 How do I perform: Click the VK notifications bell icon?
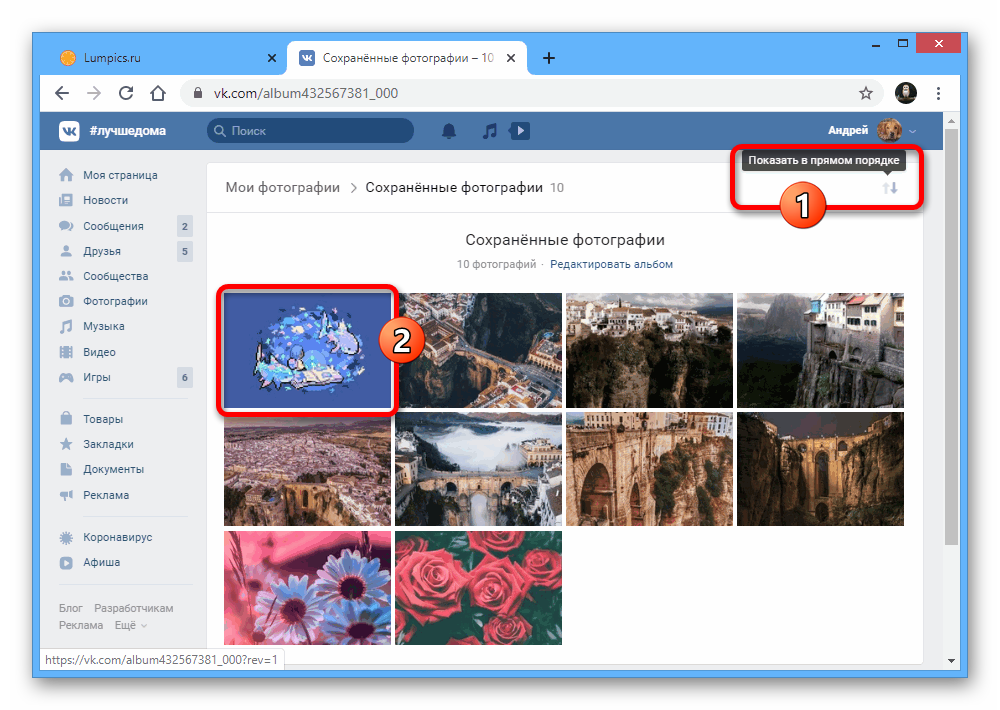tap(449, 131)
